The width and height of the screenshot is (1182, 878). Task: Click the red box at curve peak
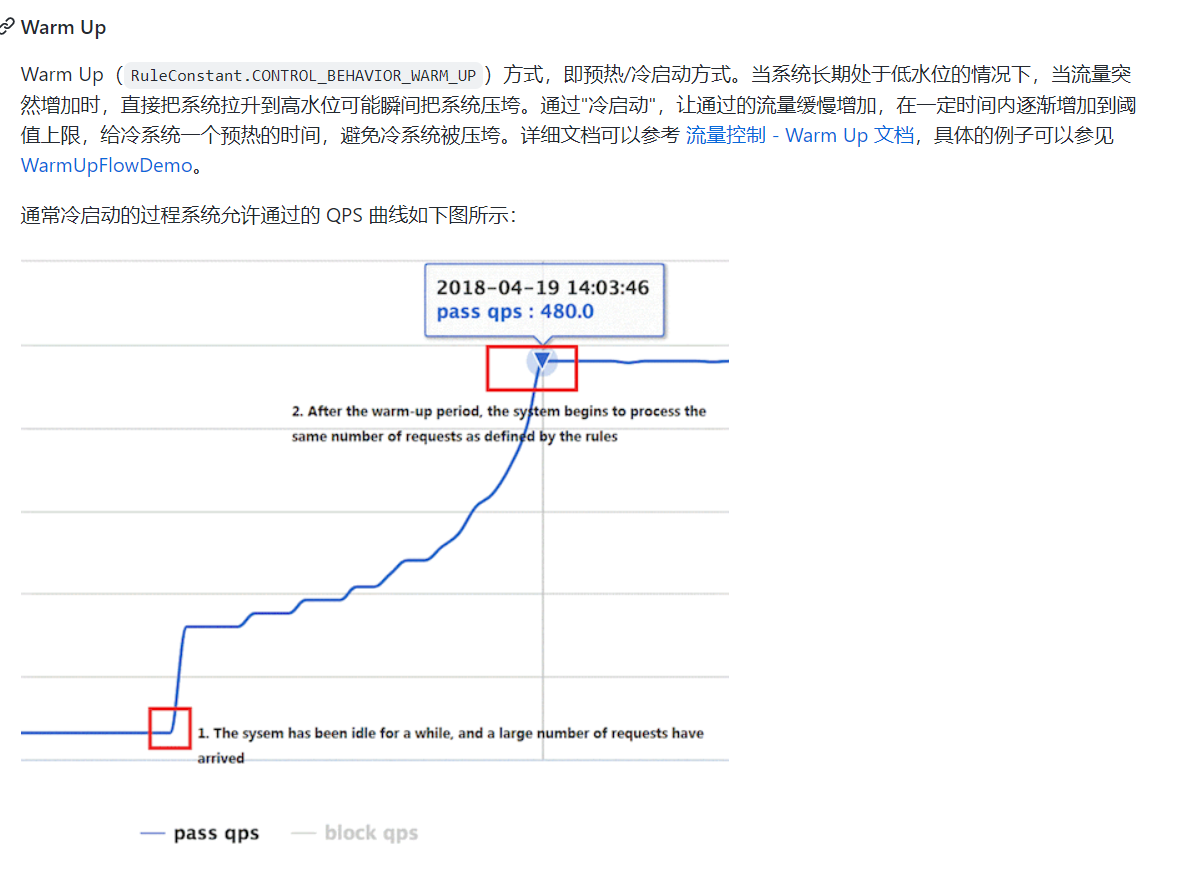coord(532,369)
